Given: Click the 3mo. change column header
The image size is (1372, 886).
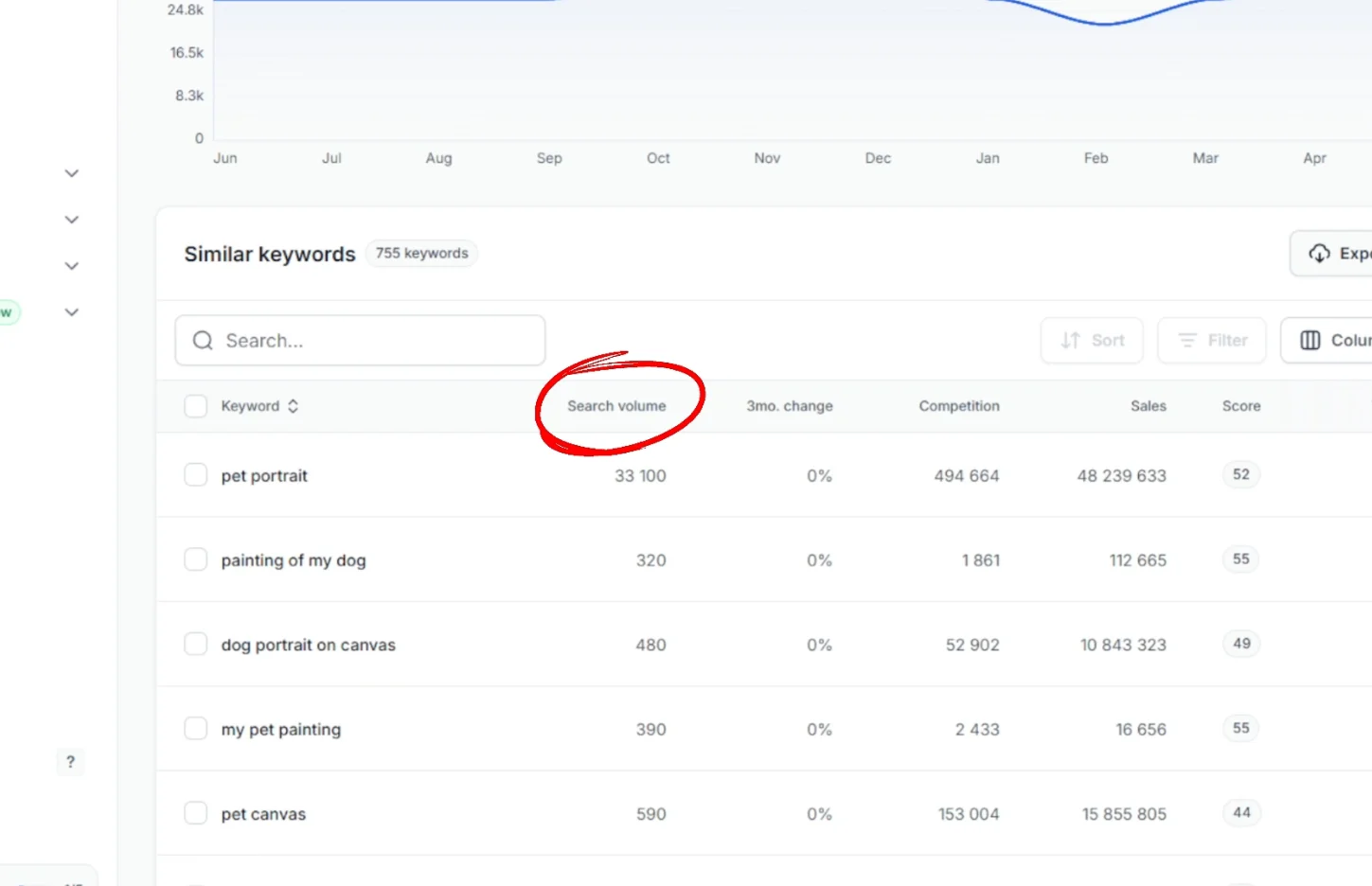Looking at the screenshot, I should pyautogui.click(x=790, y=406).
